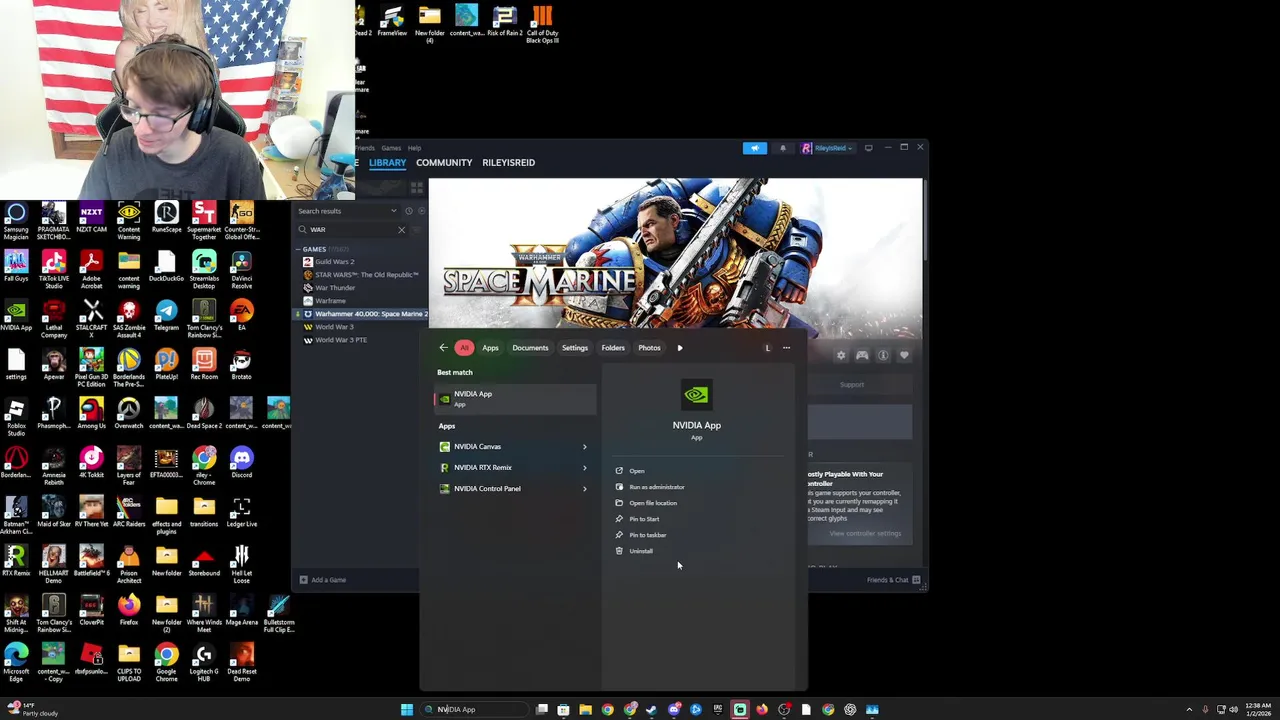The image size is (1280, 720).
Task: Select NVIDIA App best match result
Action: [x=515, y=399]
